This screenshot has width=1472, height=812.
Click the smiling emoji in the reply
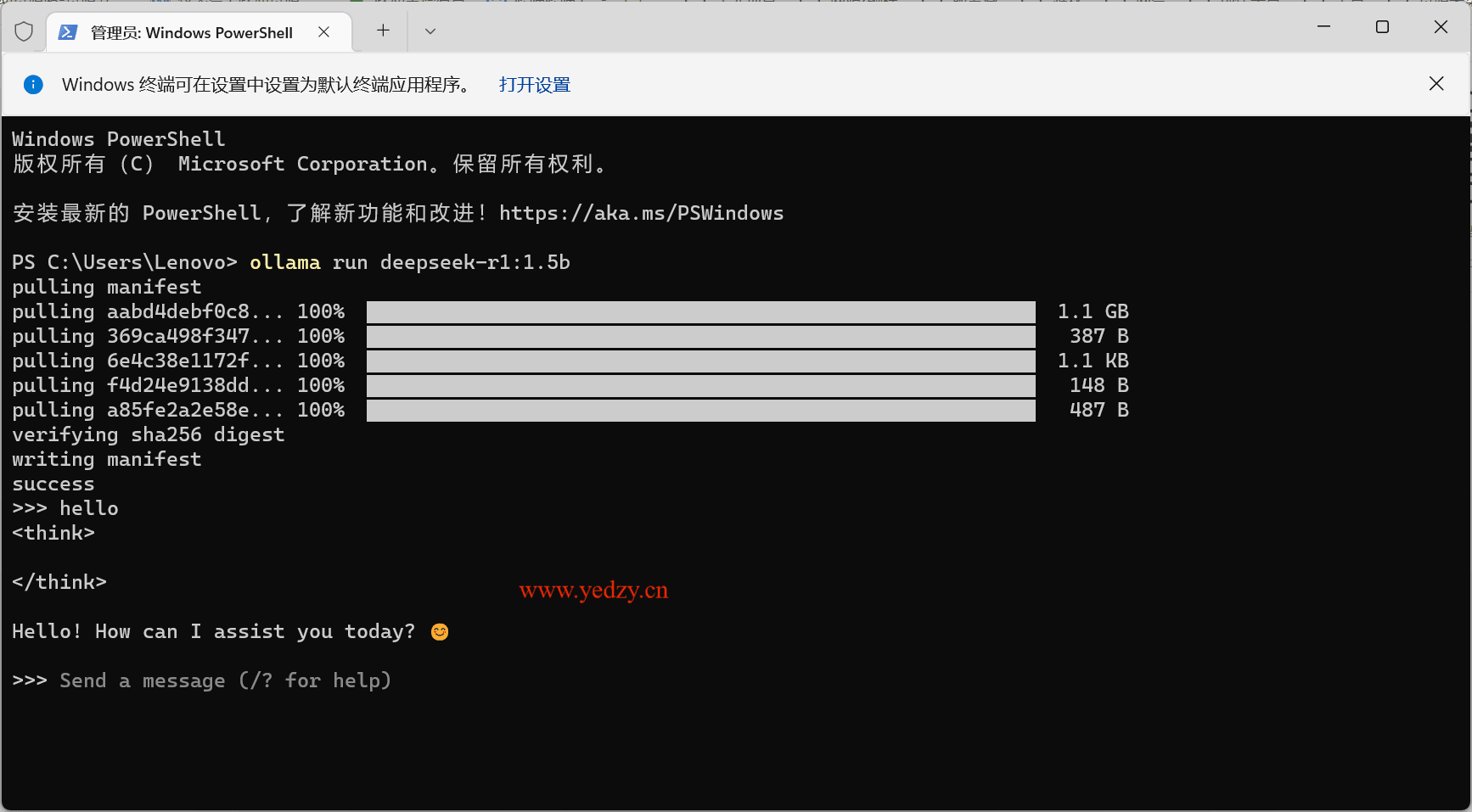[x=440, y=632]
